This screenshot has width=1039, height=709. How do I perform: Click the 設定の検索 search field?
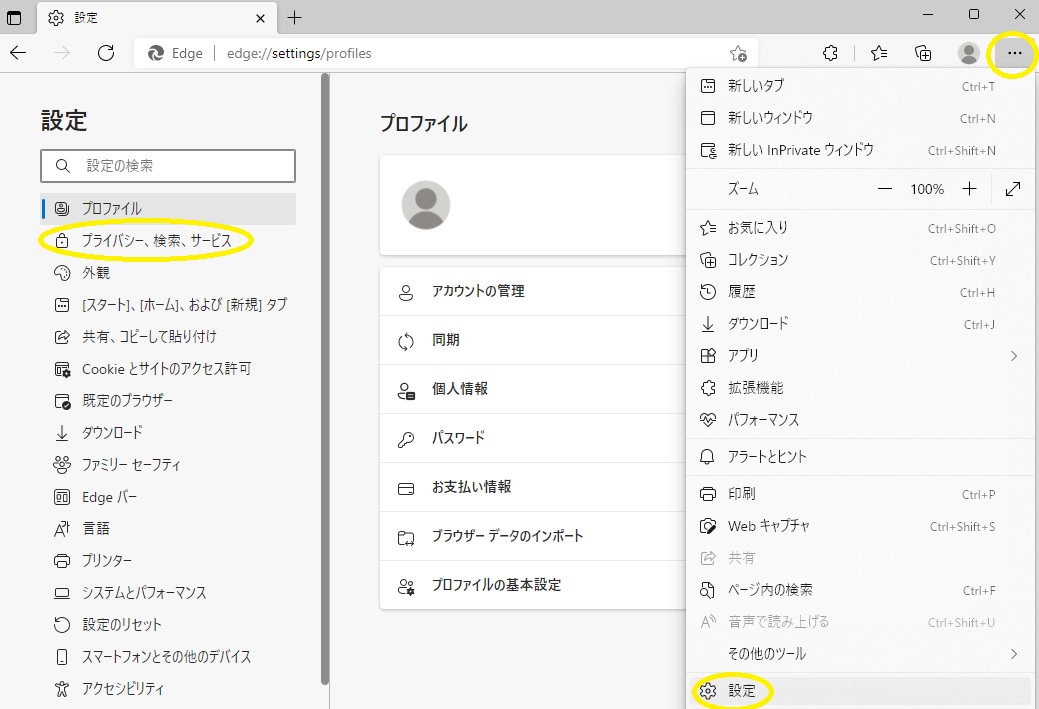tap(167, 166)
